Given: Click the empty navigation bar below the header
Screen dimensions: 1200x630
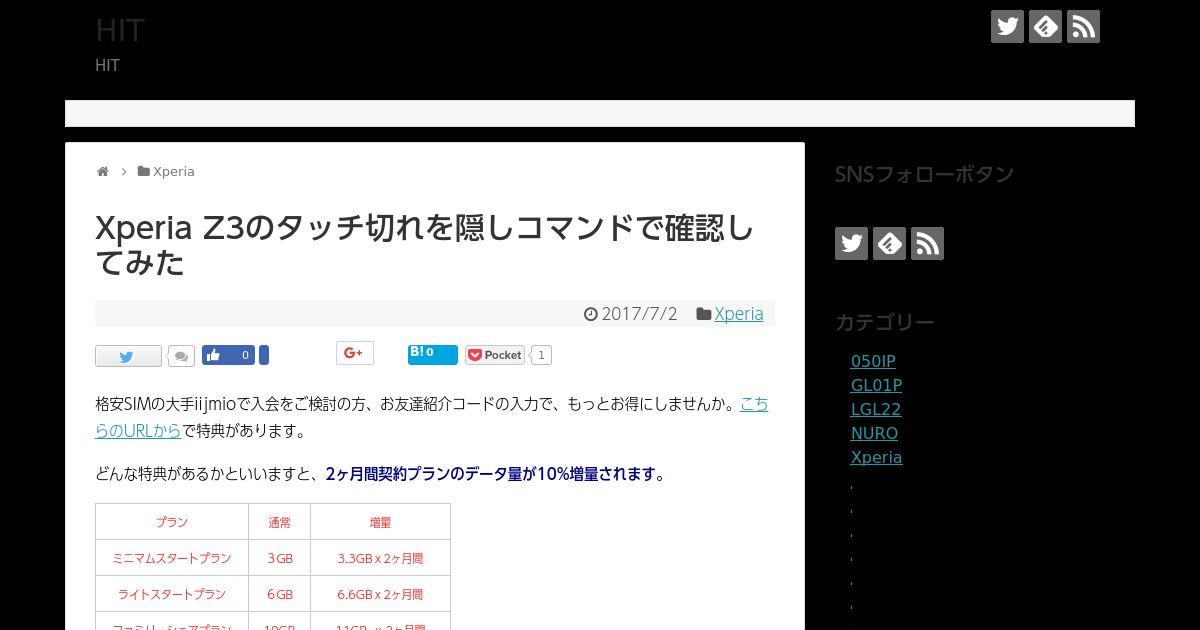Looking at the screenshot, I should (600, 113).
